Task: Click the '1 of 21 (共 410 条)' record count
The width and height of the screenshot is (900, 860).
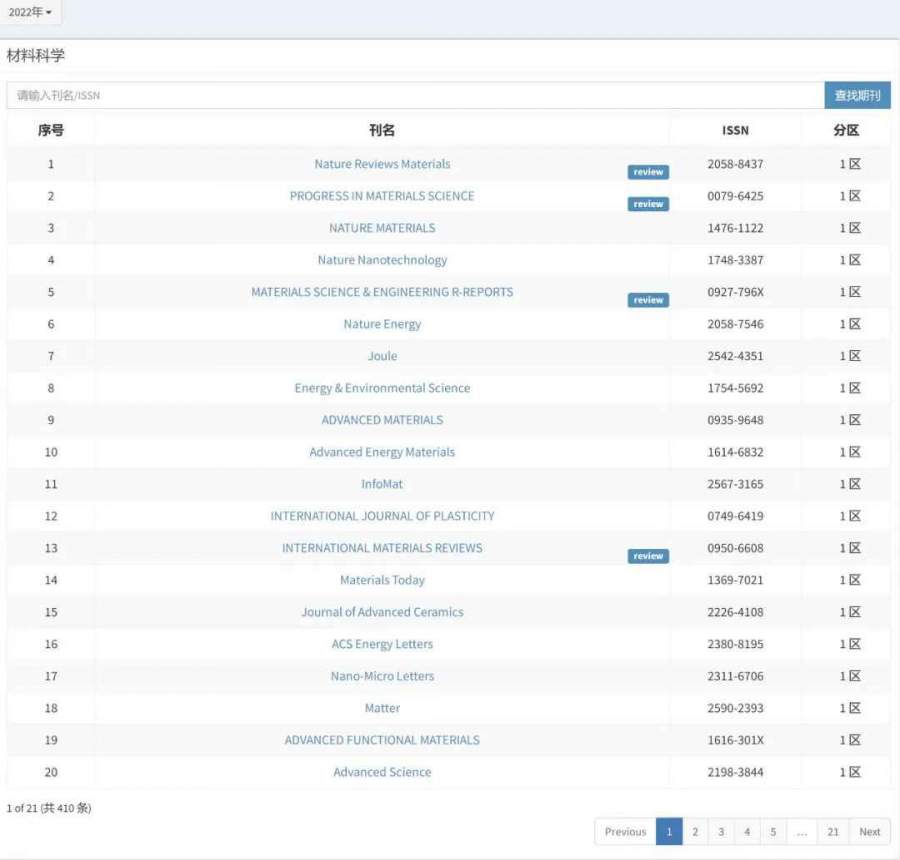Action: 49,808
